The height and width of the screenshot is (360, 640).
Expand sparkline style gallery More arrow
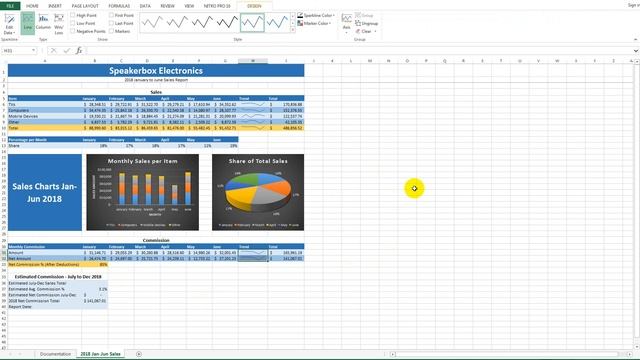coord(293,30)
